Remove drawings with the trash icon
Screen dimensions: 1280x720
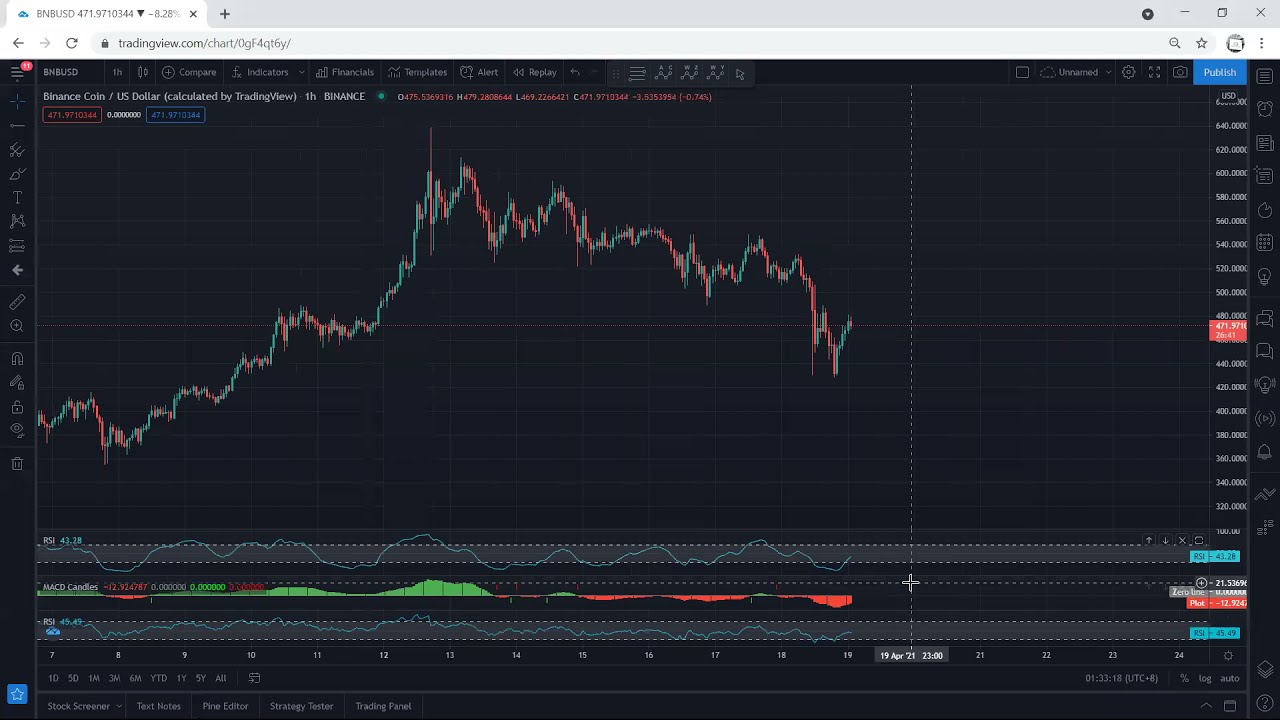pos(17,463)
